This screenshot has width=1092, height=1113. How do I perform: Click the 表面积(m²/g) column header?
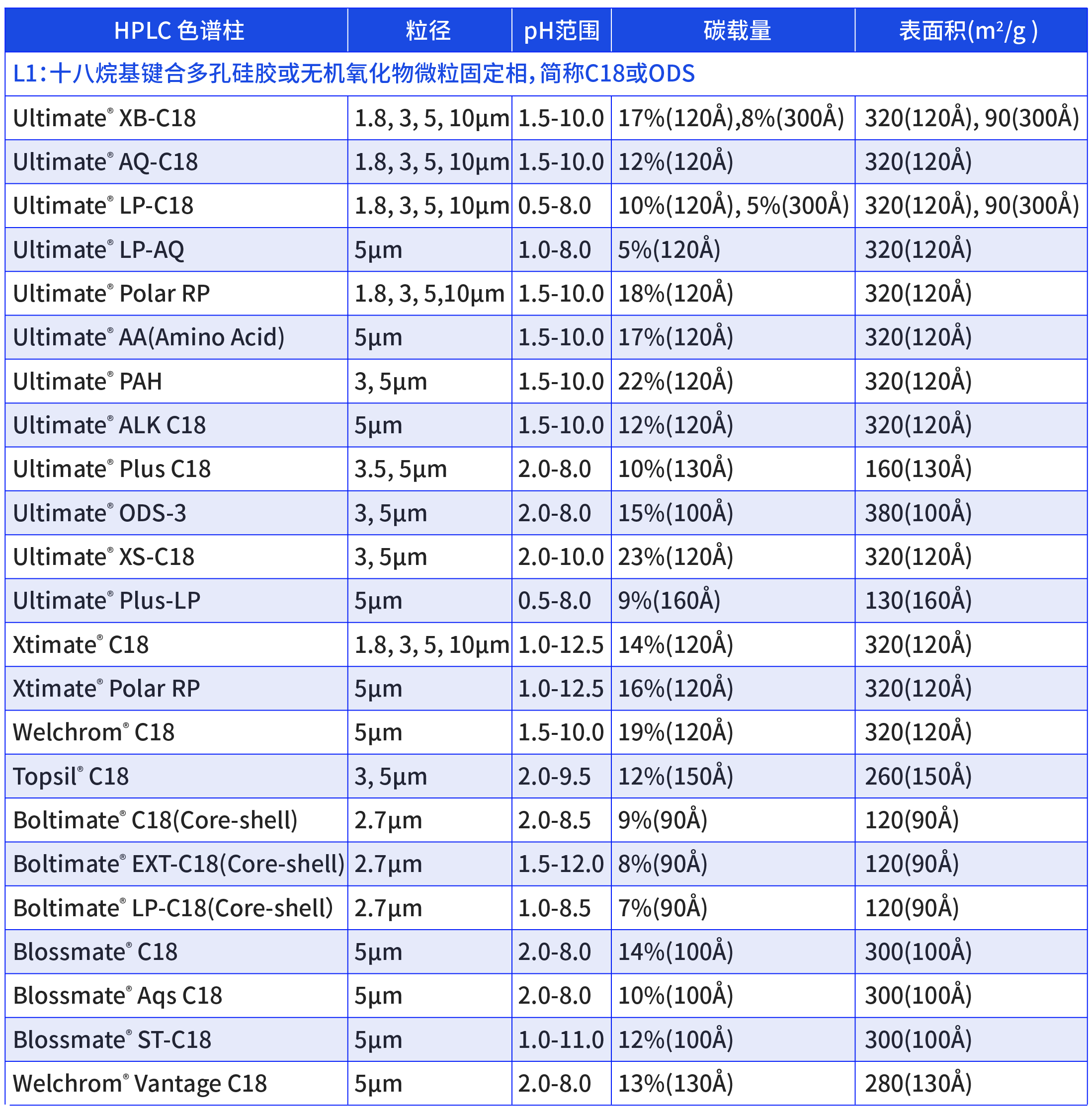[x=969, y=31]
